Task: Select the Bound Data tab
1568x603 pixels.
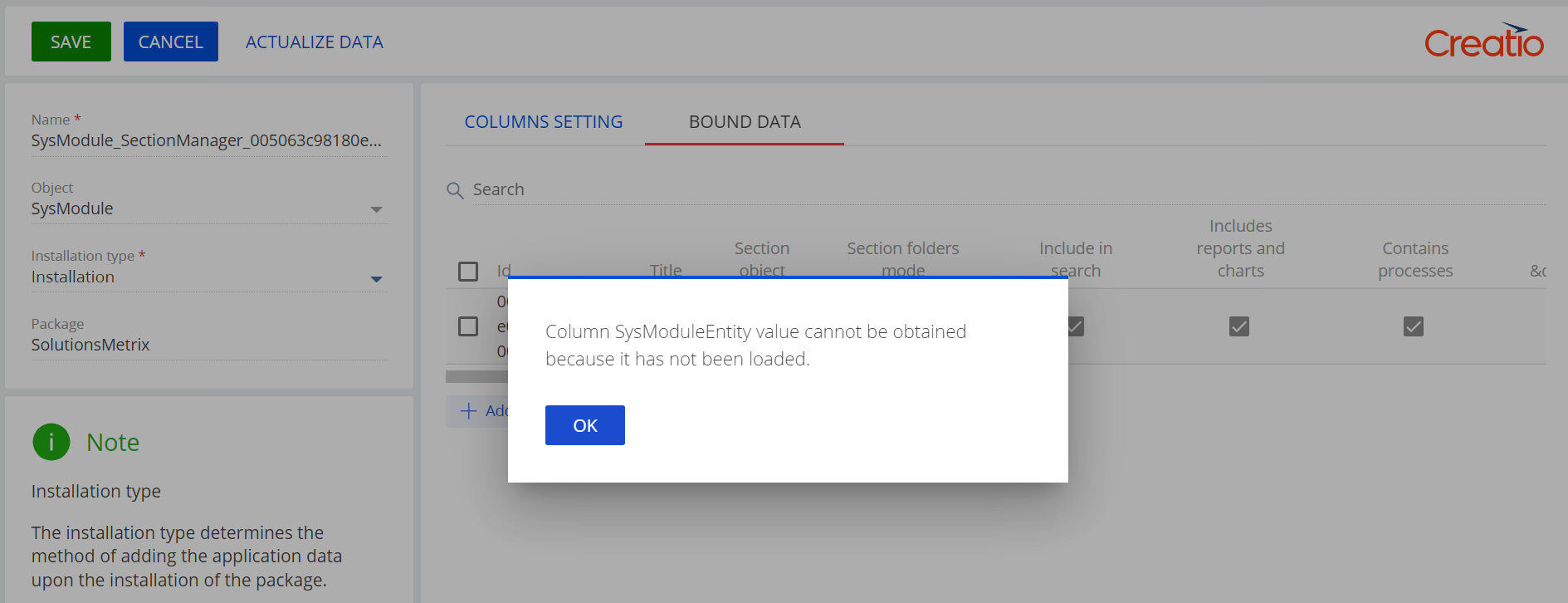Action: [745, 122]
